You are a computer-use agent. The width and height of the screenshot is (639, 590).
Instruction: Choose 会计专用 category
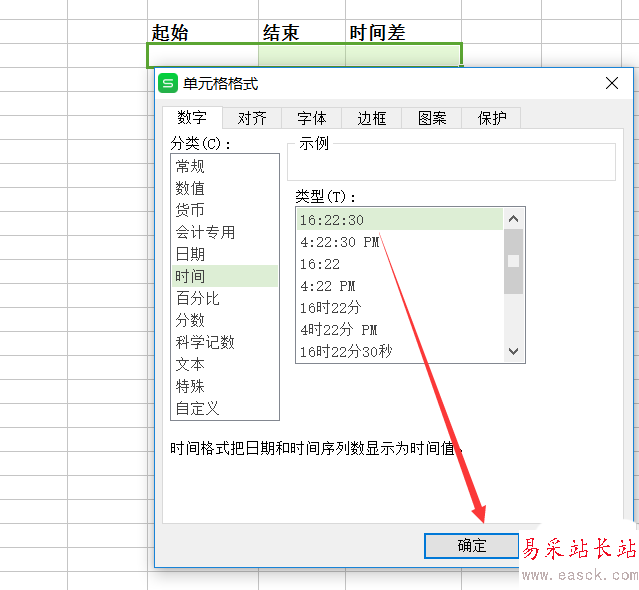point(225,232)
